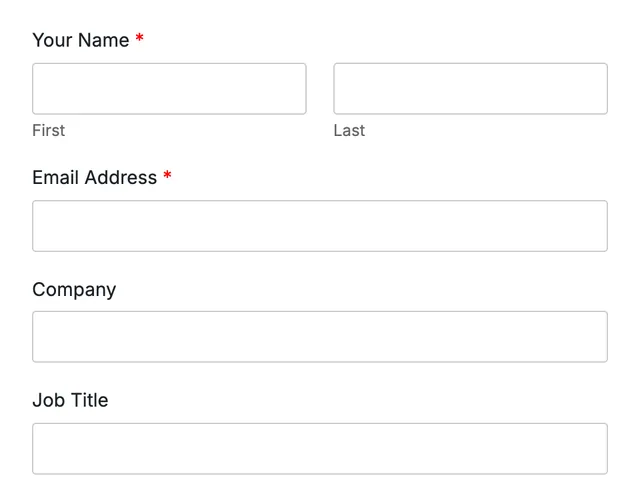The height and width of the screenshot is (480, 640).
Task: Activate the text box below 'Job Title'
Action: click(x=320, y=449)
